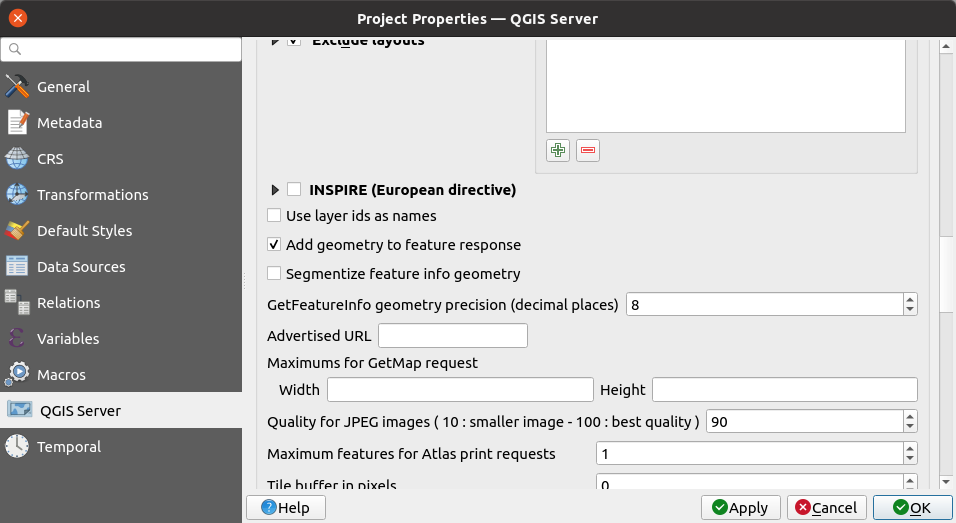Click the Help button
This screenshot has height=523, width=956.
pos(286,507)
